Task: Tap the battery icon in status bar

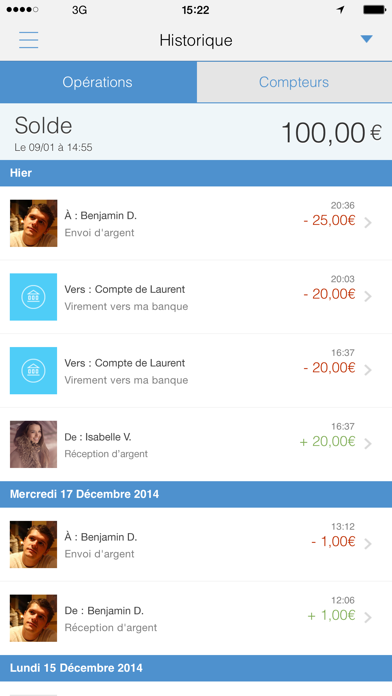Action: point(374,10)
